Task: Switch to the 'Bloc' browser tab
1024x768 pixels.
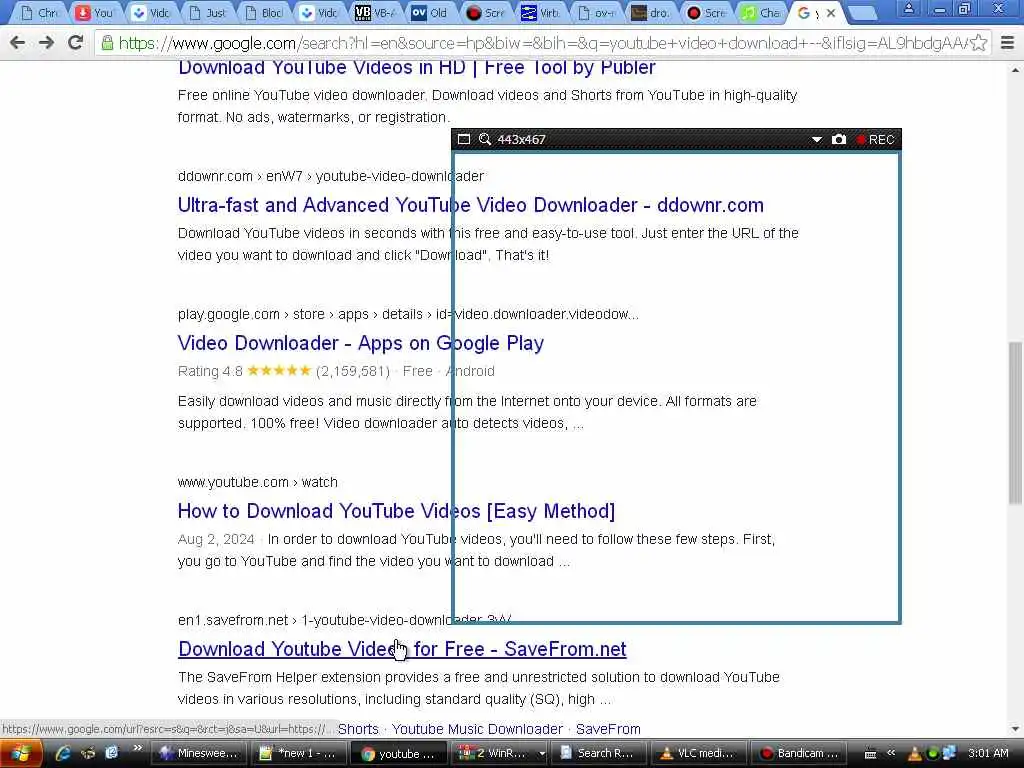Action: [264, 12]
